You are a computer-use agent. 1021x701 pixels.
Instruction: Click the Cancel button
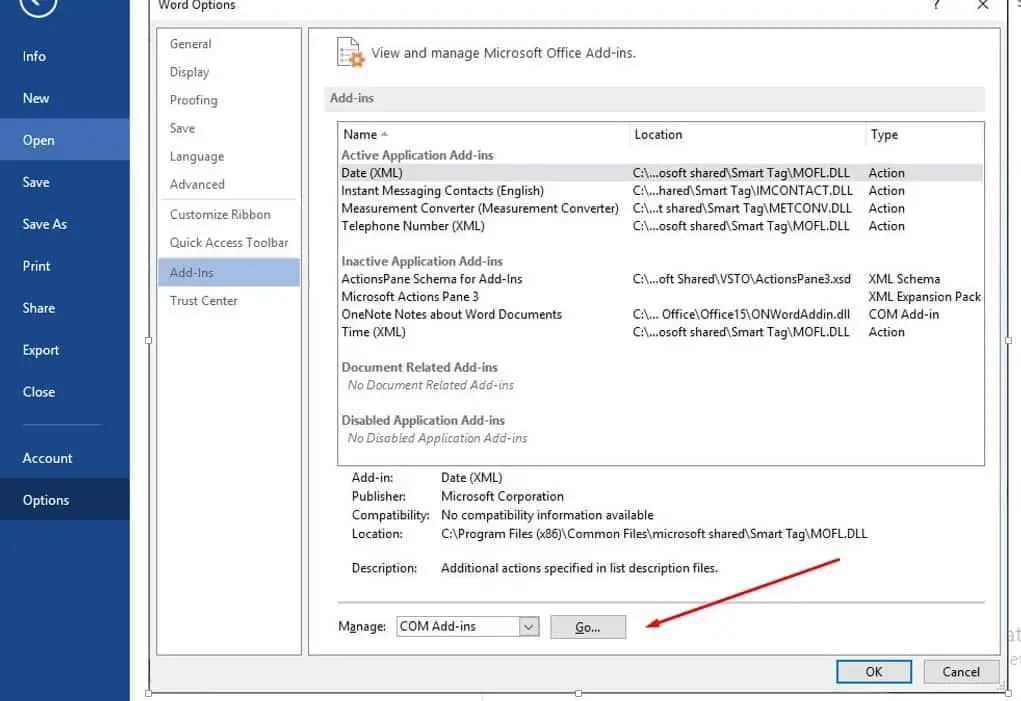961,672
